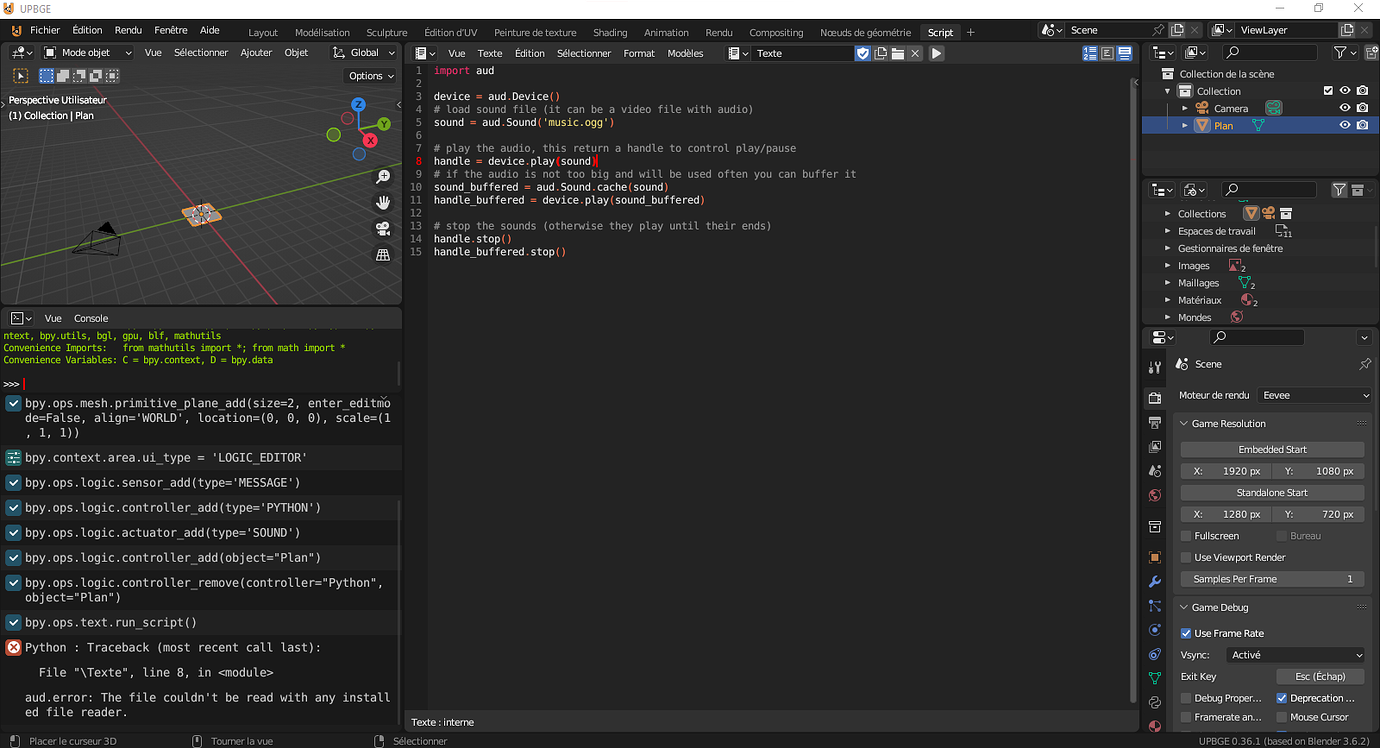Click the open-text folder icon in text editor
Viewport: 1380px width, 748px height.
coord(898,53)
